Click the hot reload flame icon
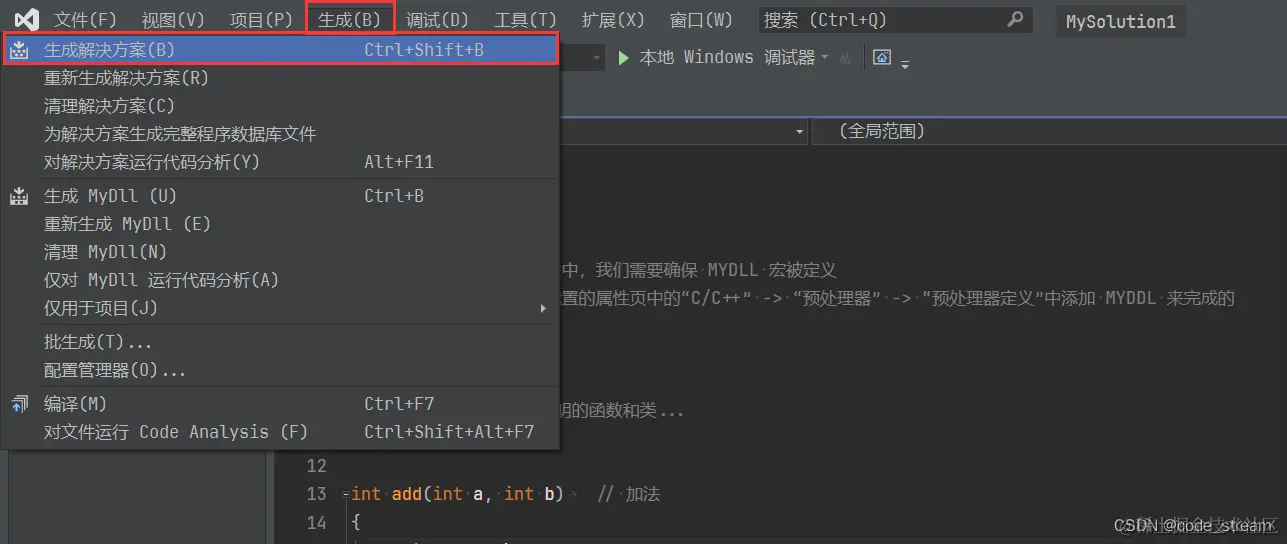 (847, 58)
